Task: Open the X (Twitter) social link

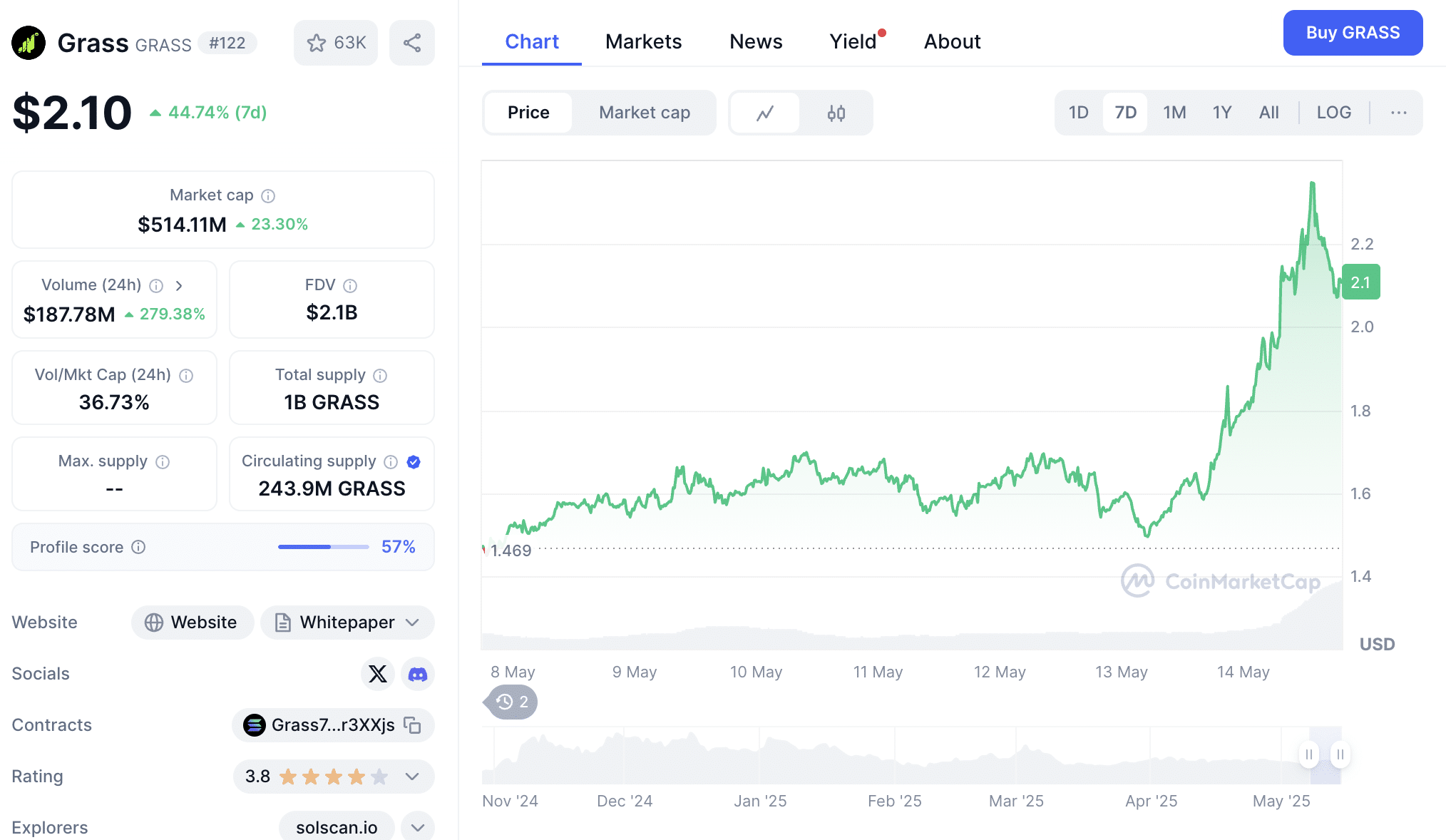Action: tap(378, 674)
